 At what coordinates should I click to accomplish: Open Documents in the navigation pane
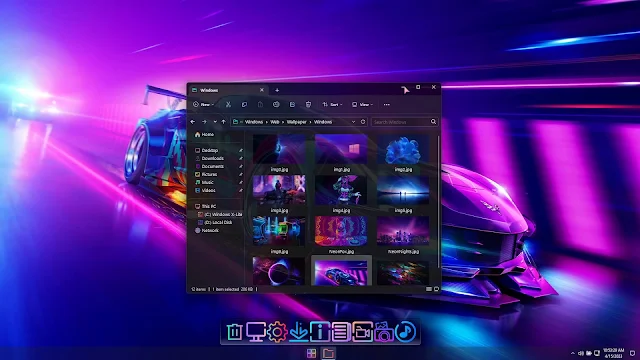209,167
